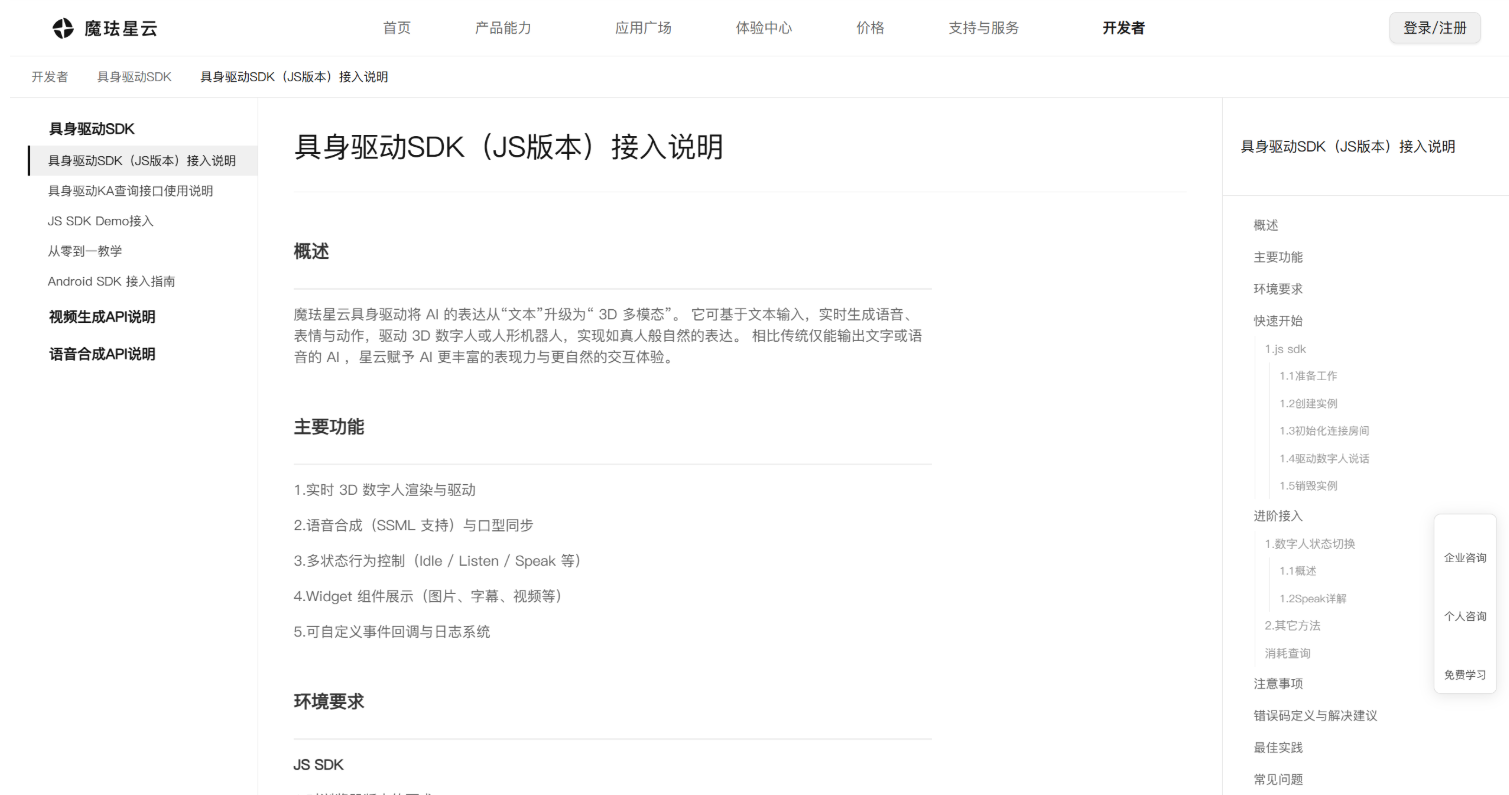This screenshot has width=1509, height=795.
Task: Jump to 概述 in the outline
Action: 1266,226
